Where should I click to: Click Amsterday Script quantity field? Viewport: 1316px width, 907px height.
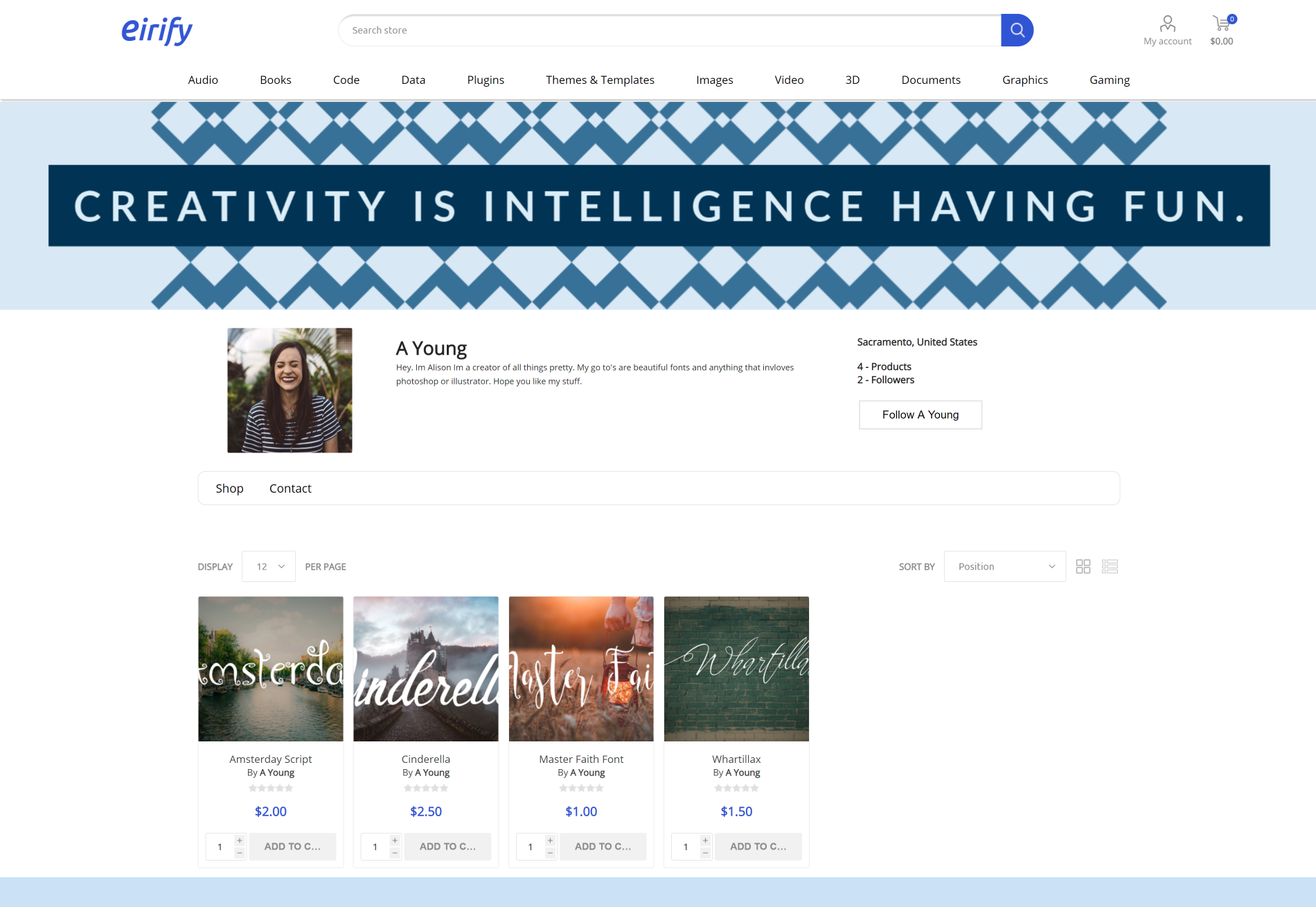[x=220, y=847]
